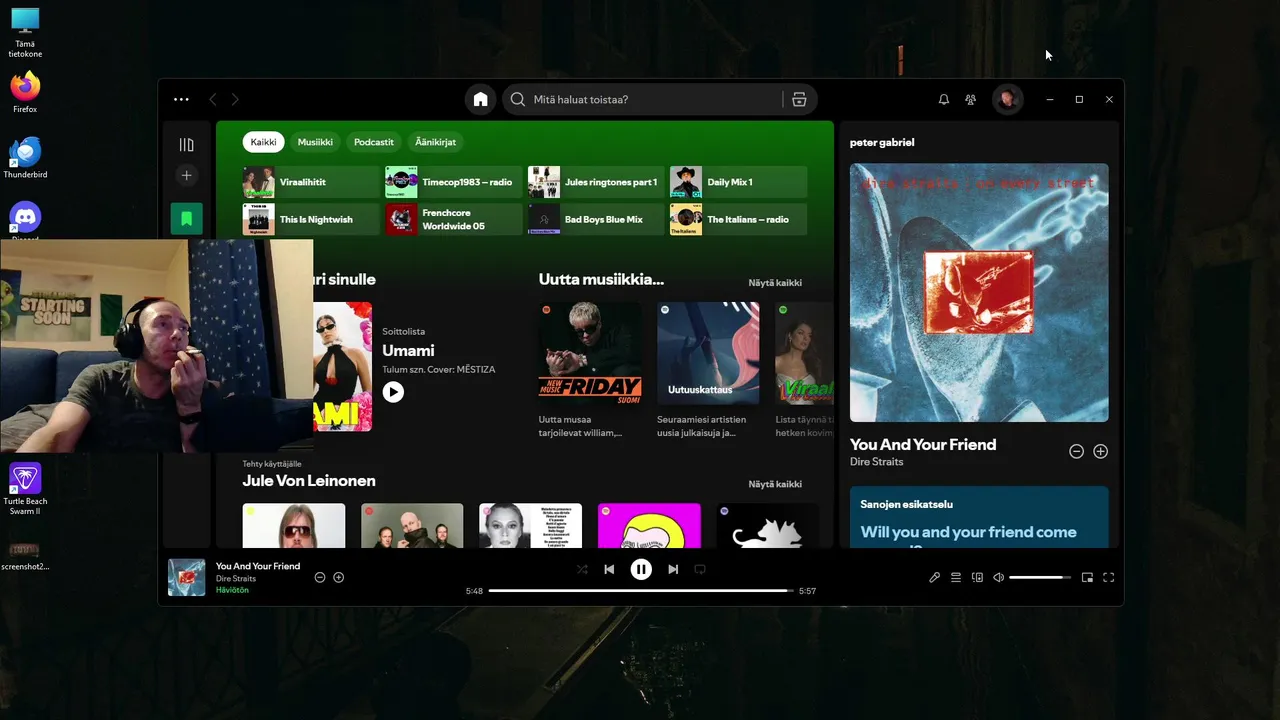
Task: Play the Umami playlist
Action: pos(393,392)
